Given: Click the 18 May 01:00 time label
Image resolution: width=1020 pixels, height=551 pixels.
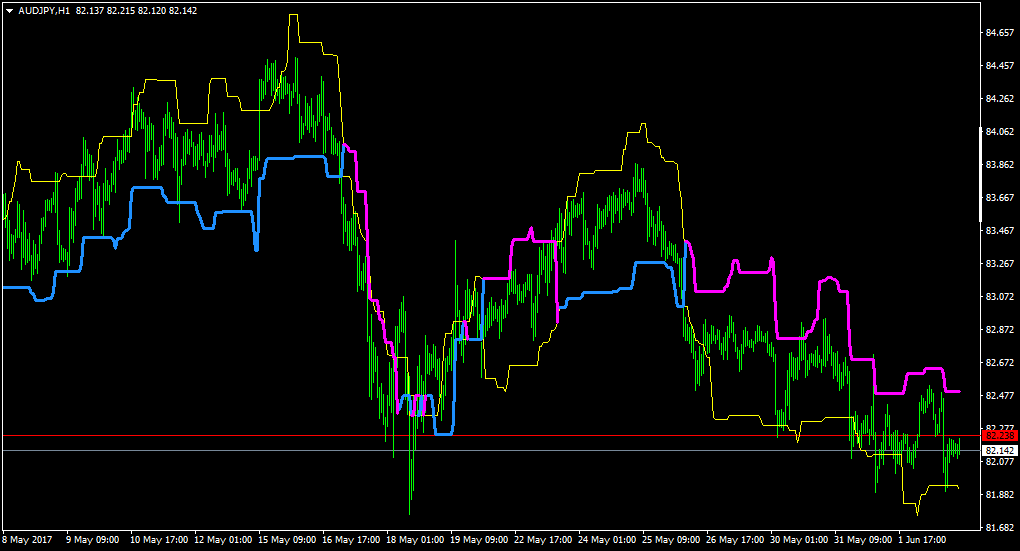Looking at the screenshot, I should tap(415, 540).
